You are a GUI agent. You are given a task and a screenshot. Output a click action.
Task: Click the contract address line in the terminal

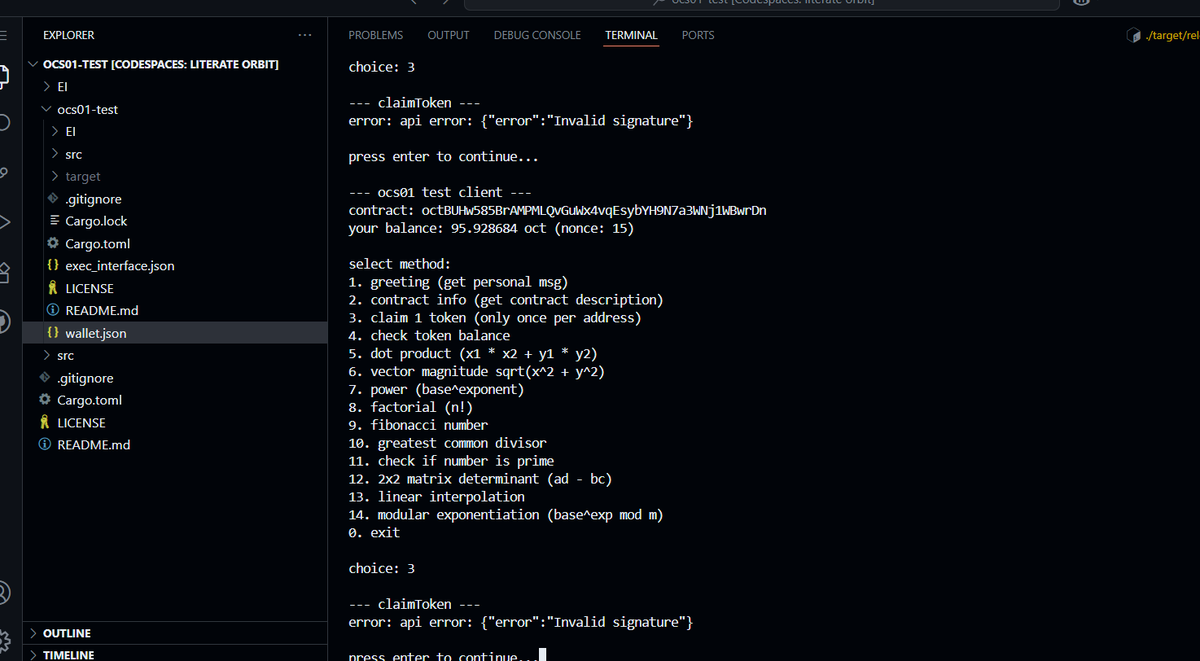(x=558, y=210)
